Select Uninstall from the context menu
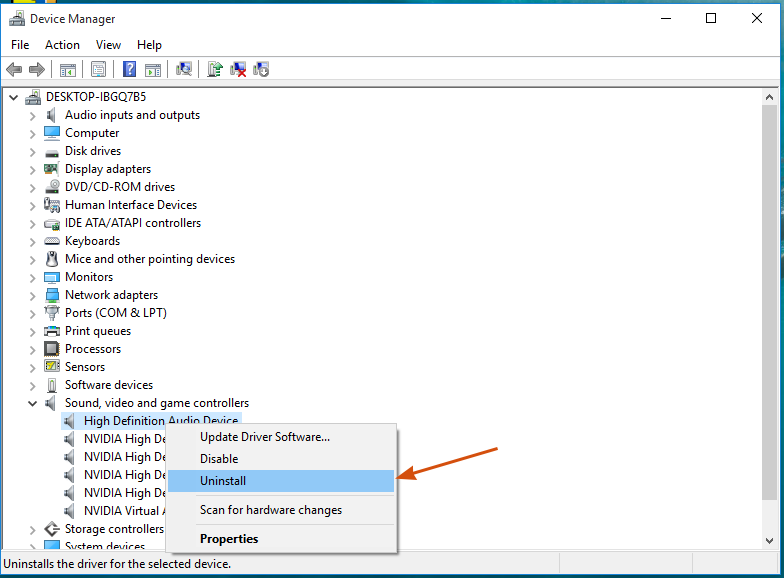The width and height of the screenshot is (784, 578). click(281, 481)
